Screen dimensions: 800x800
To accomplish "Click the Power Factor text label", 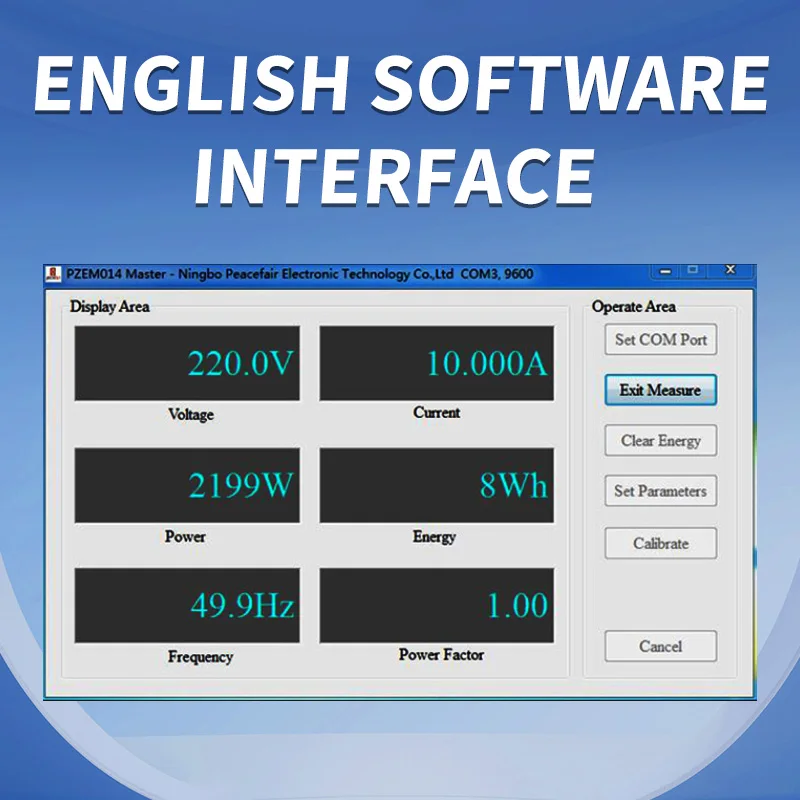I will pos(441,655).
